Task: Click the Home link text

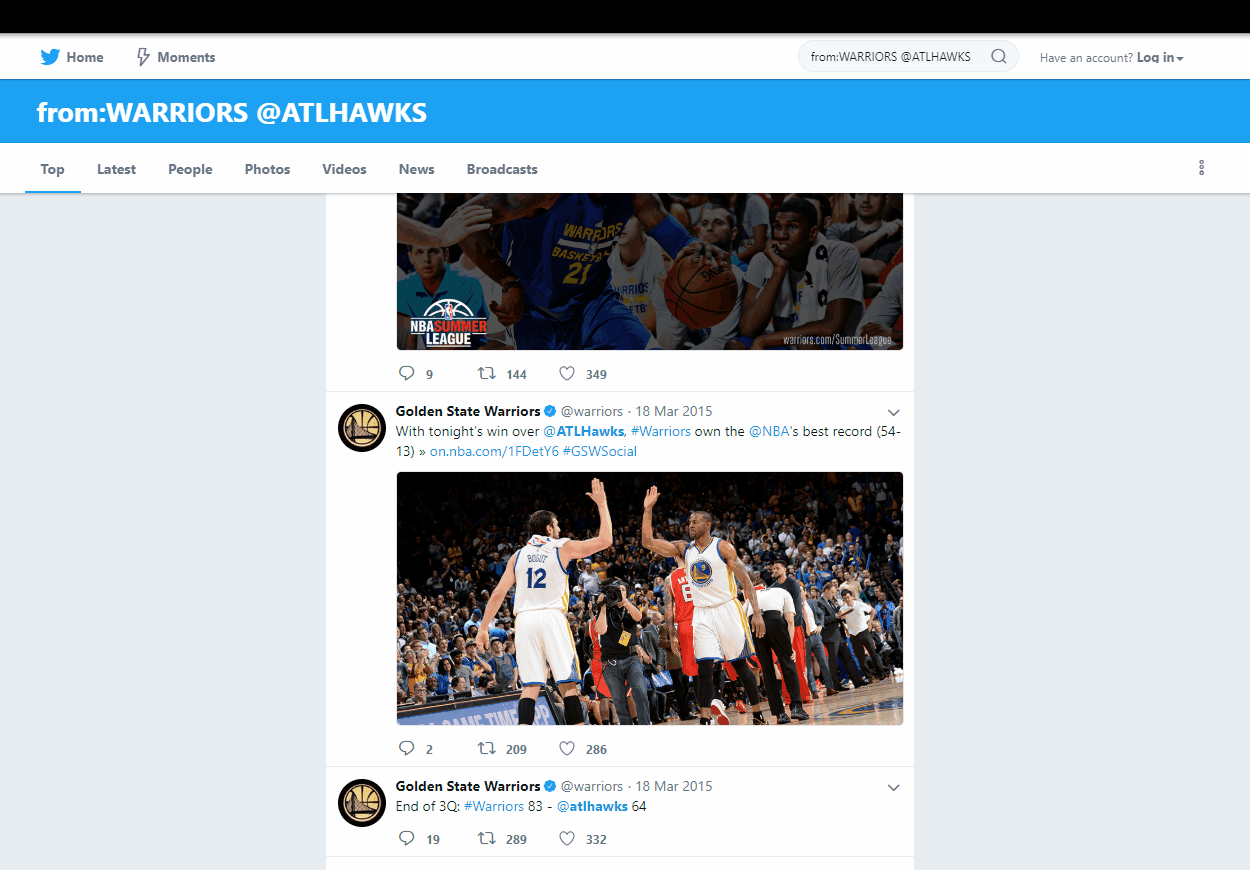Action: (85, 57)
